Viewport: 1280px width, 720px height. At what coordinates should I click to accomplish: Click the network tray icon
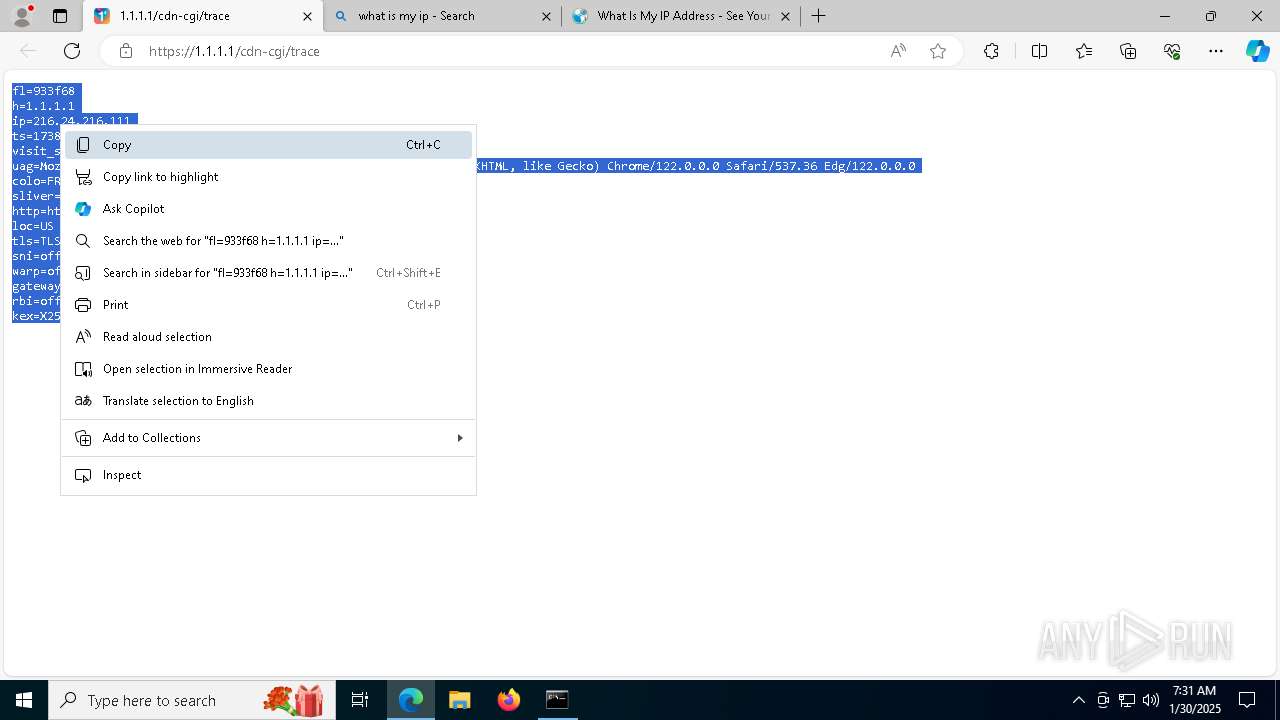point(1127,700)
